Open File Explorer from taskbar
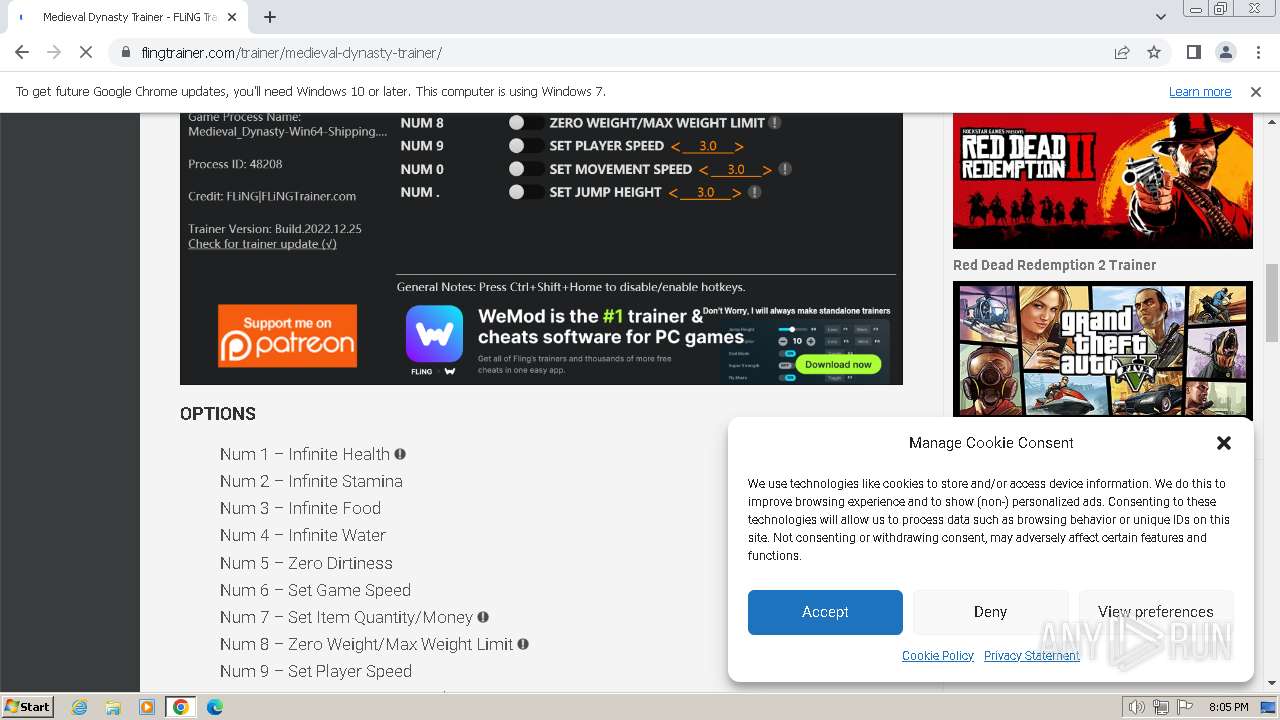Screen dimensions: 1280x720 tap(113, 707)
